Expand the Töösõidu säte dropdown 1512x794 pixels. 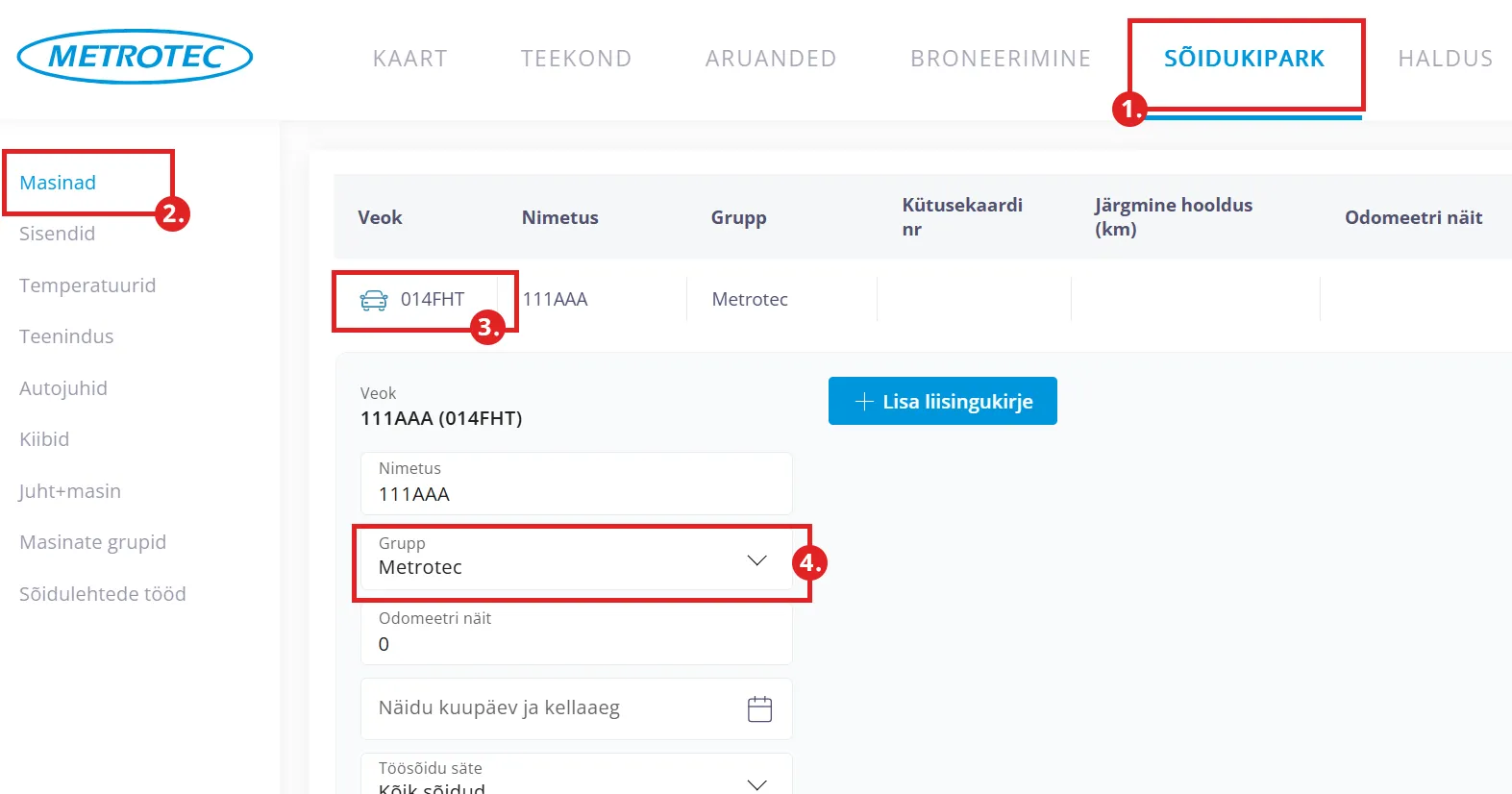click(x=756, y=782)
